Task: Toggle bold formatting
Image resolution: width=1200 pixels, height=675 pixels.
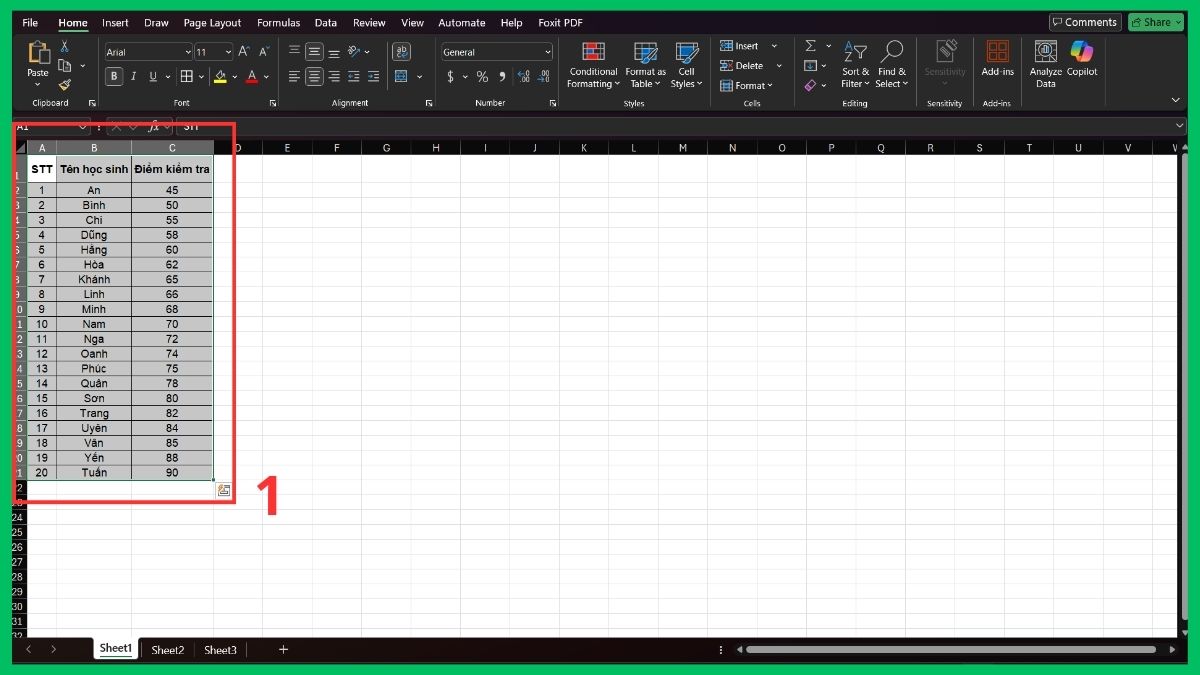Action: pyautogui.click(x=113, y=76)
